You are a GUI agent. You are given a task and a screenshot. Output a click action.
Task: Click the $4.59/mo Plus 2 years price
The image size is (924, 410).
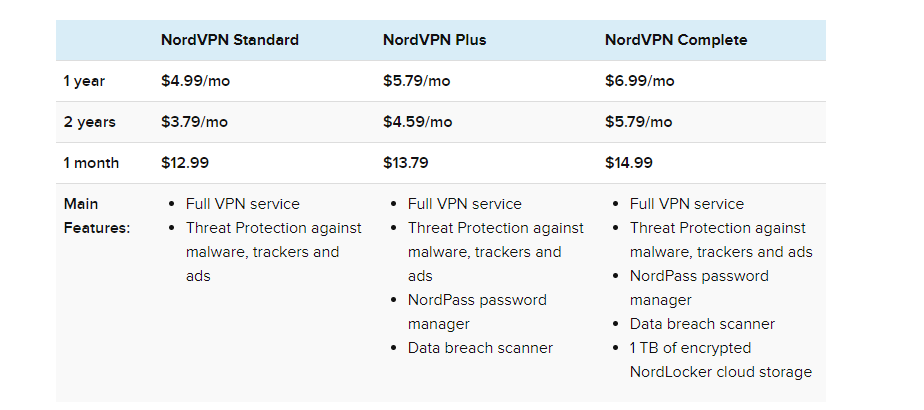[417, 122]
